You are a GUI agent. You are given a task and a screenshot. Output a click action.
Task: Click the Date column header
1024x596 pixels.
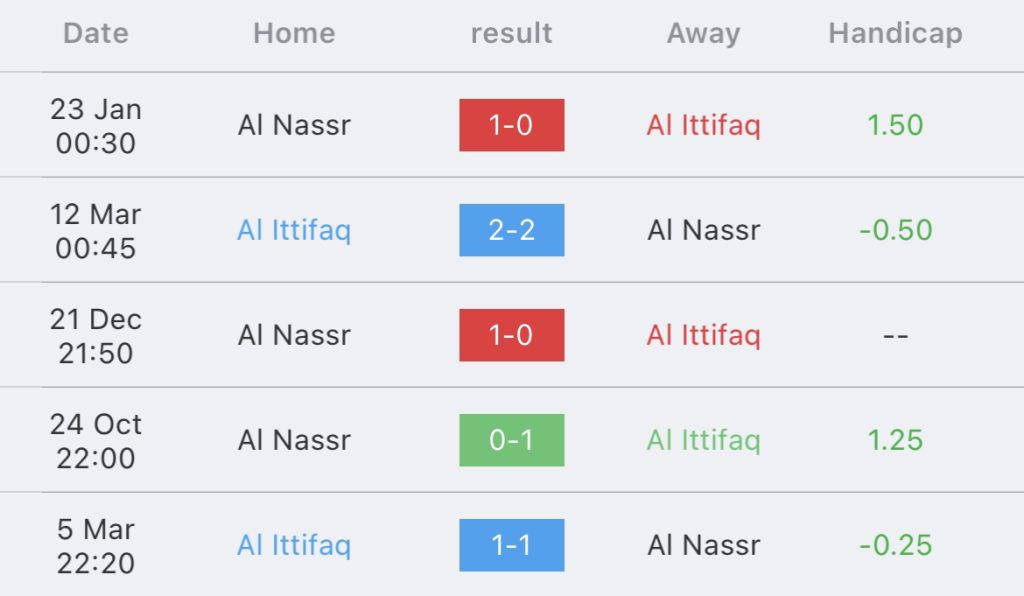(95, 33)
